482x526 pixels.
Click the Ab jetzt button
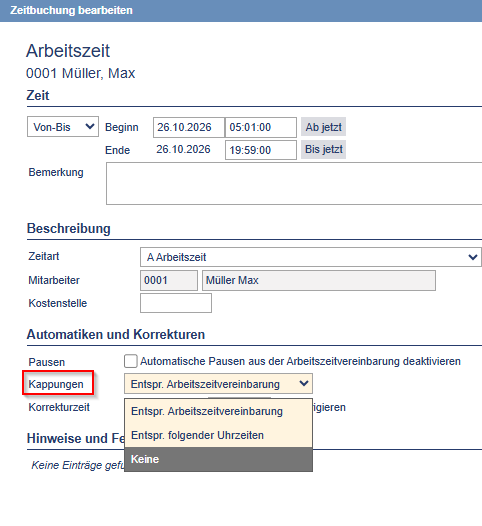(x=323, y=127)
